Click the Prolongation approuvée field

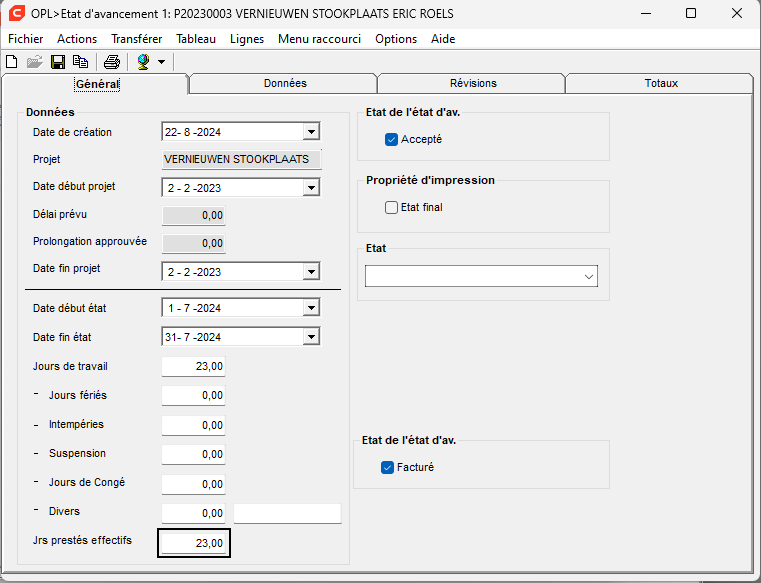pyautogui.click(x=193, y=243)
